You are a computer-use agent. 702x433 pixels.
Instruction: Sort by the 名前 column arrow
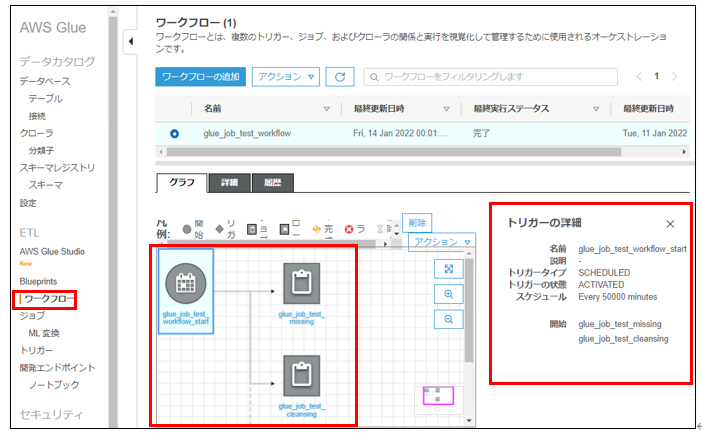(326, 109)
